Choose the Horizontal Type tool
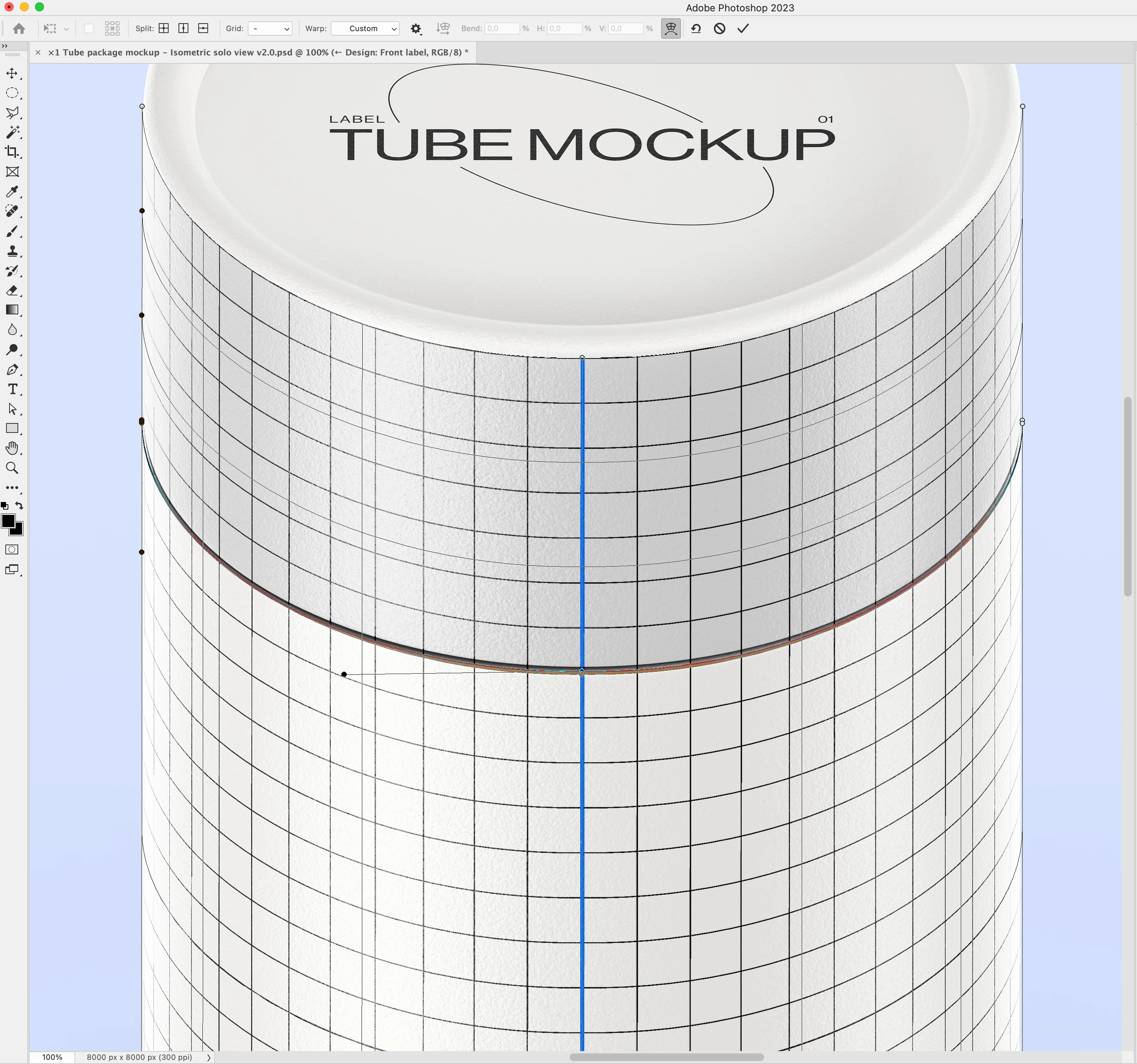Image resolution: width=1137 pixels, height=1064 pixels. [12, 389]
